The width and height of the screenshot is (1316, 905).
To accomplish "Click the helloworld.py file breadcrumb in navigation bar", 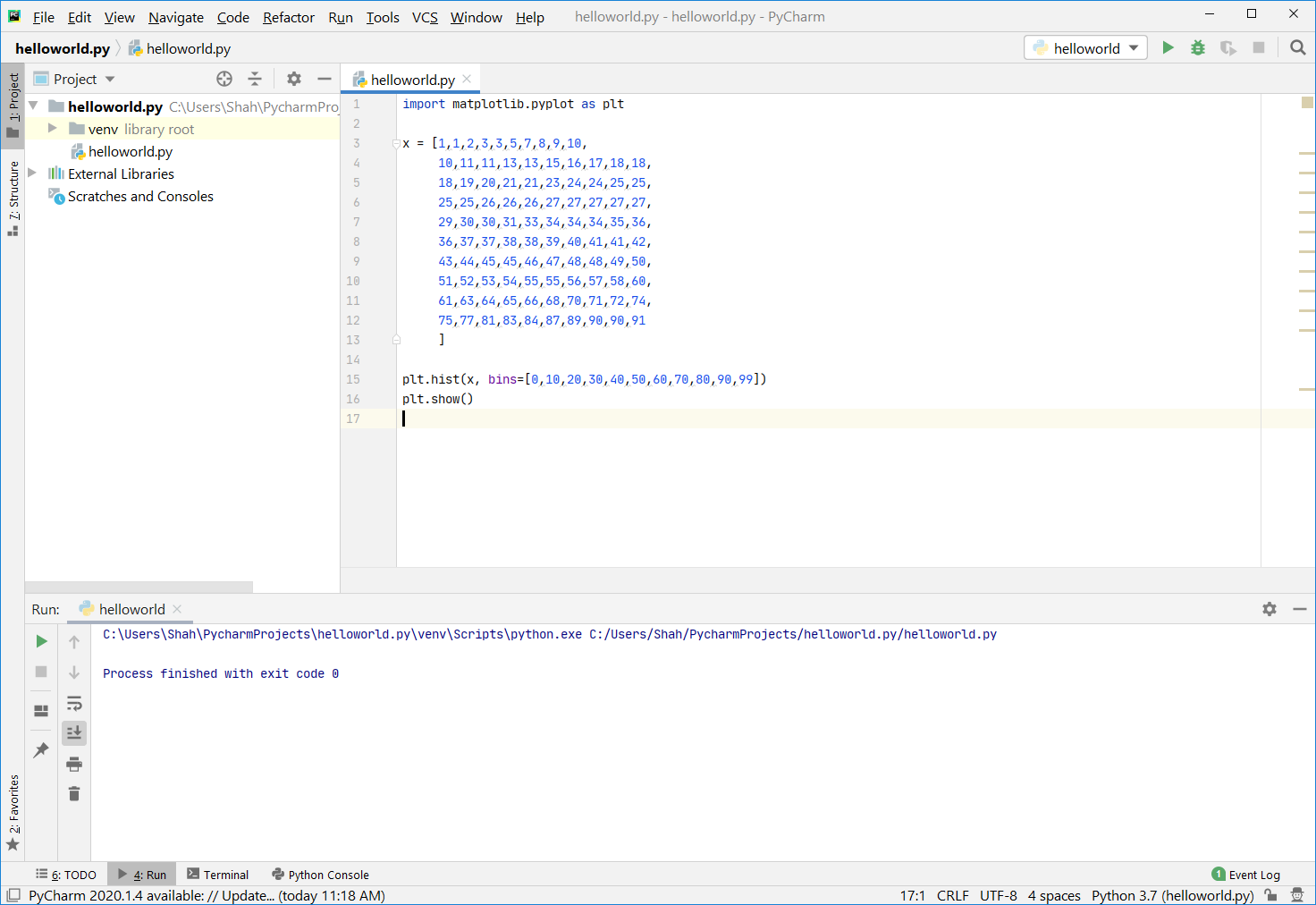I will click(180, 48).
